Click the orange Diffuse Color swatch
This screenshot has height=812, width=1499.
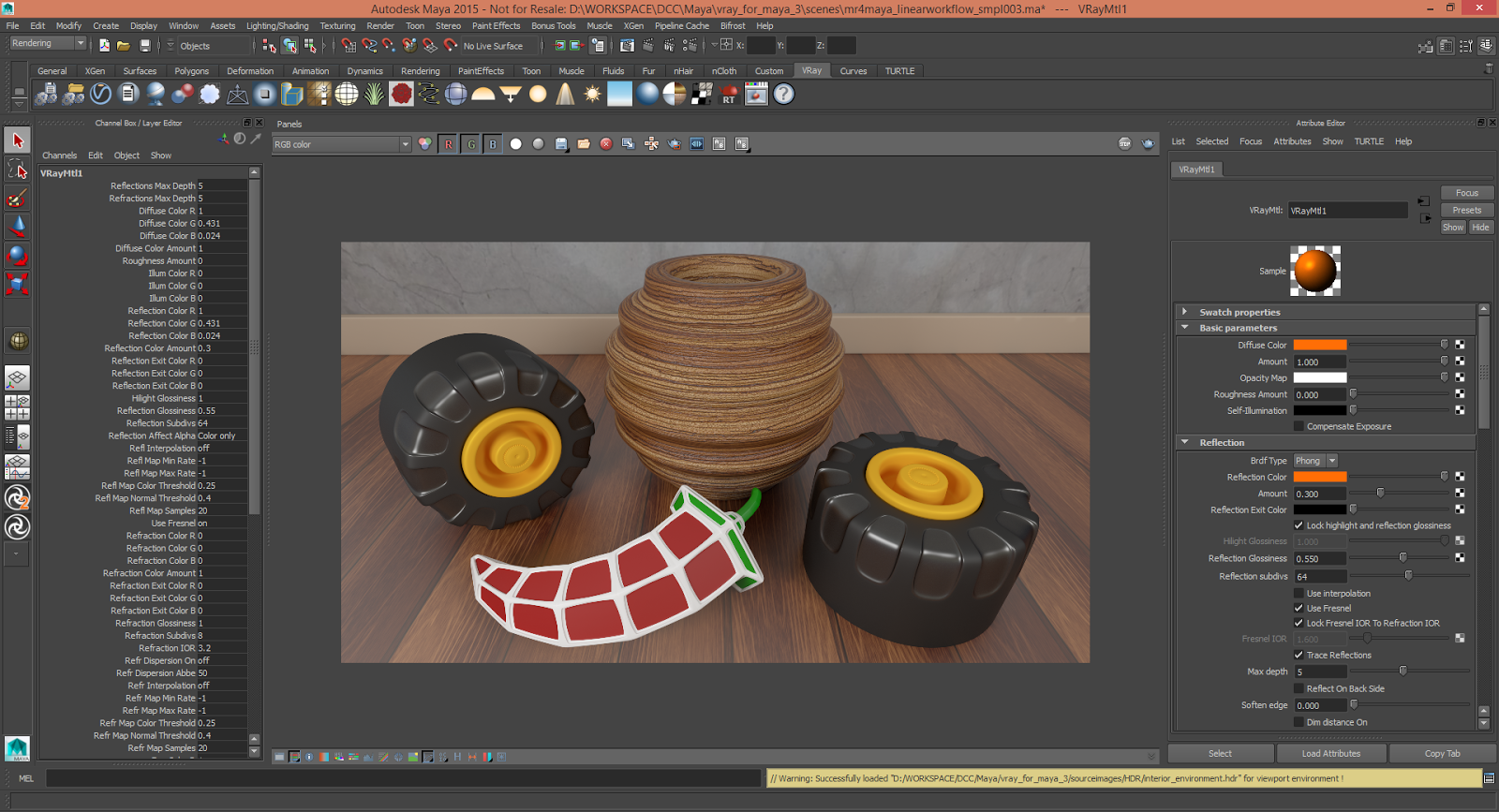(1319, 345)
